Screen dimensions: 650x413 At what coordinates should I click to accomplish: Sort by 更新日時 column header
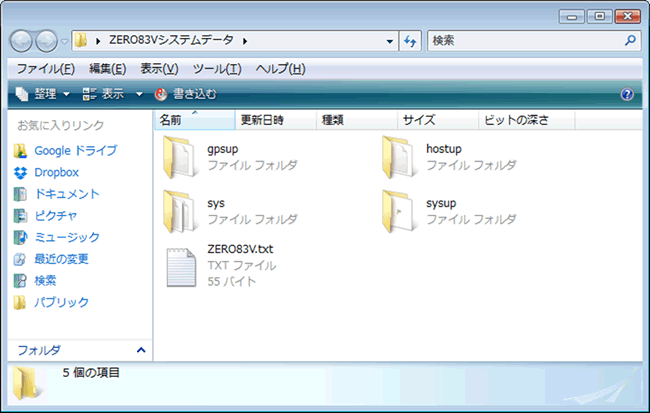(263, 120)
